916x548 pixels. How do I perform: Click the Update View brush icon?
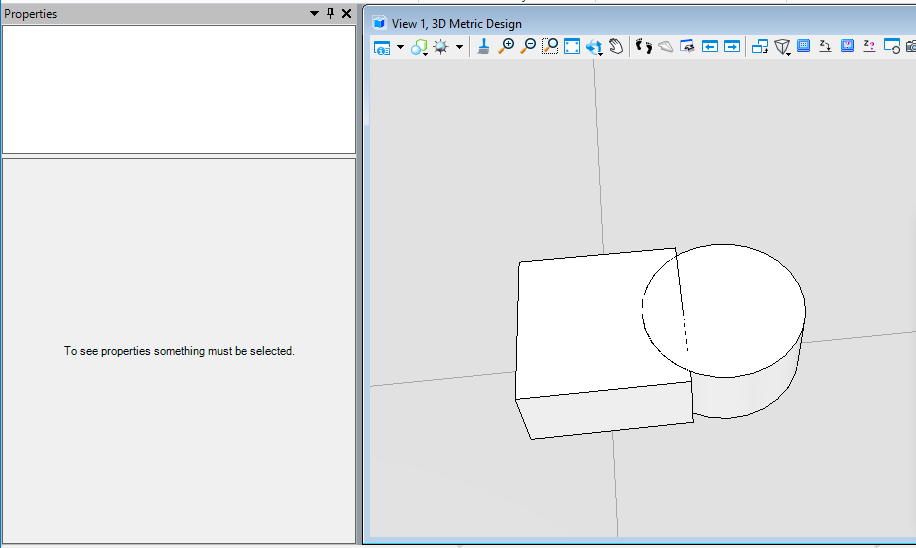click(483, 47)
